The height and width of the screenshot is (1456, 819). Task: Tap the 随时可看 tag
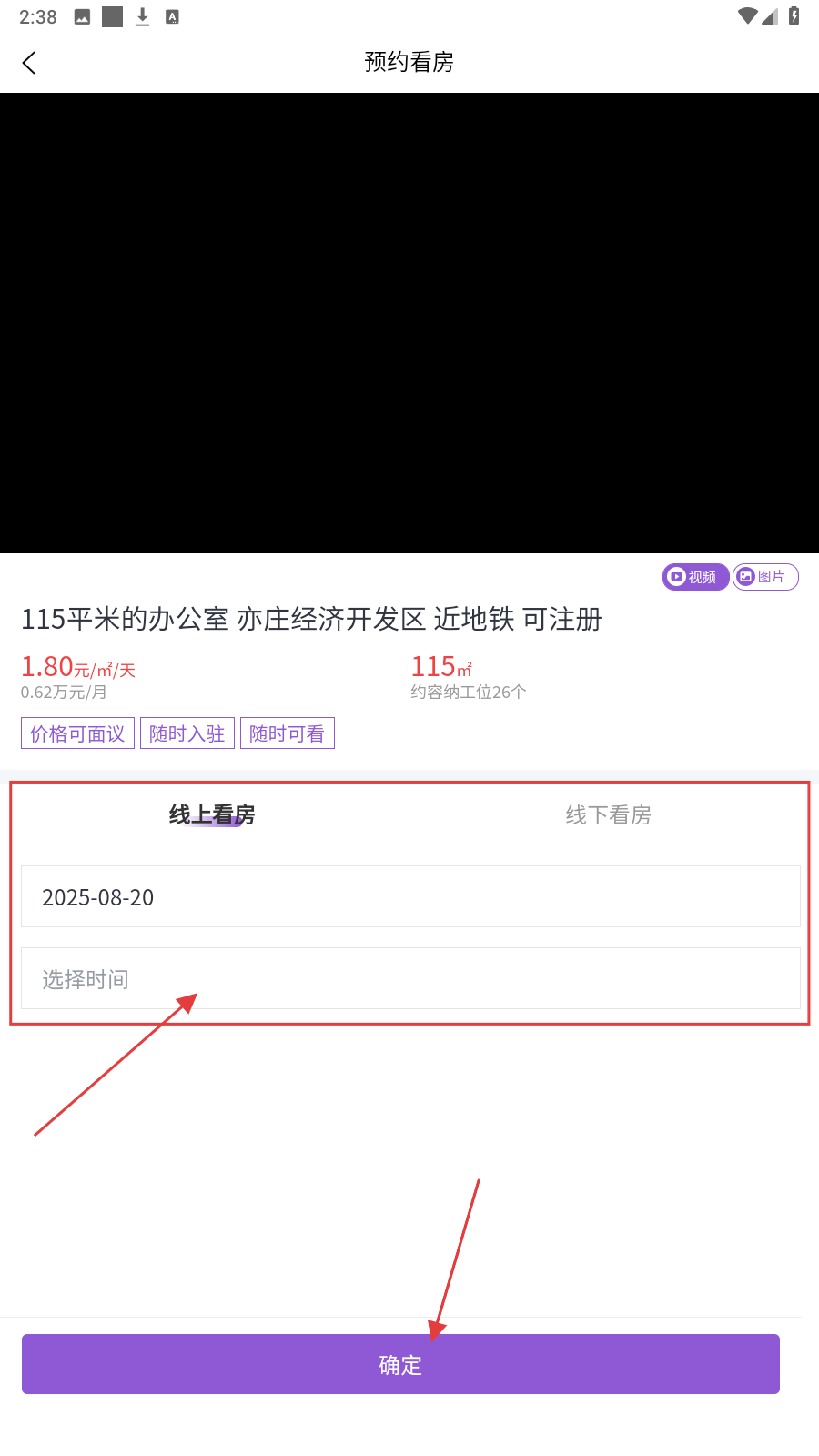pyautogui.click(x=288, y=733)
